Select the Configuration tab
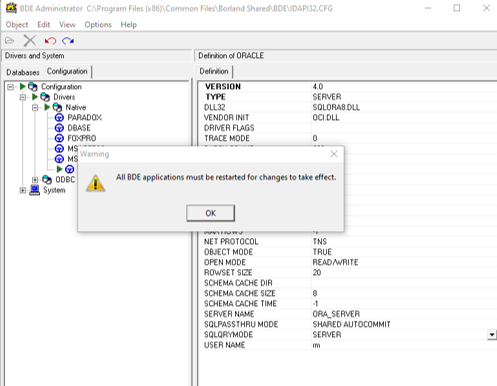Viewport: 497px width, 386px height. coord(67,71)
